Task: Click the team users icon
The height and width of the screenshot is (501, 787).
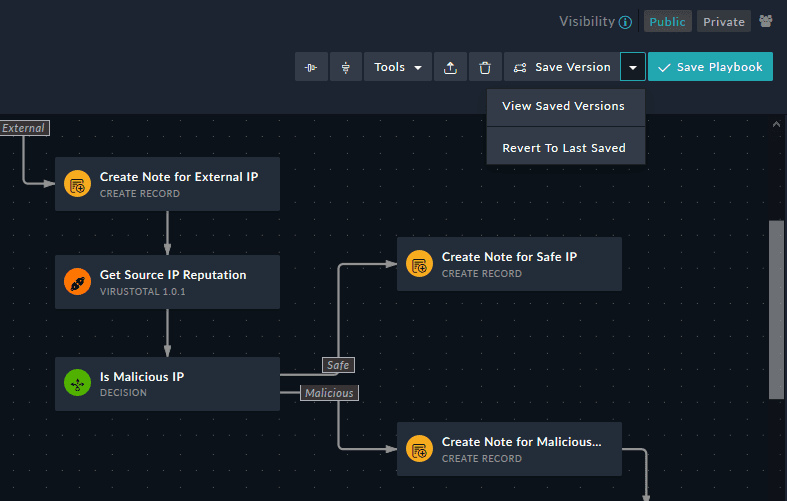Action: [x=767, y=21]
